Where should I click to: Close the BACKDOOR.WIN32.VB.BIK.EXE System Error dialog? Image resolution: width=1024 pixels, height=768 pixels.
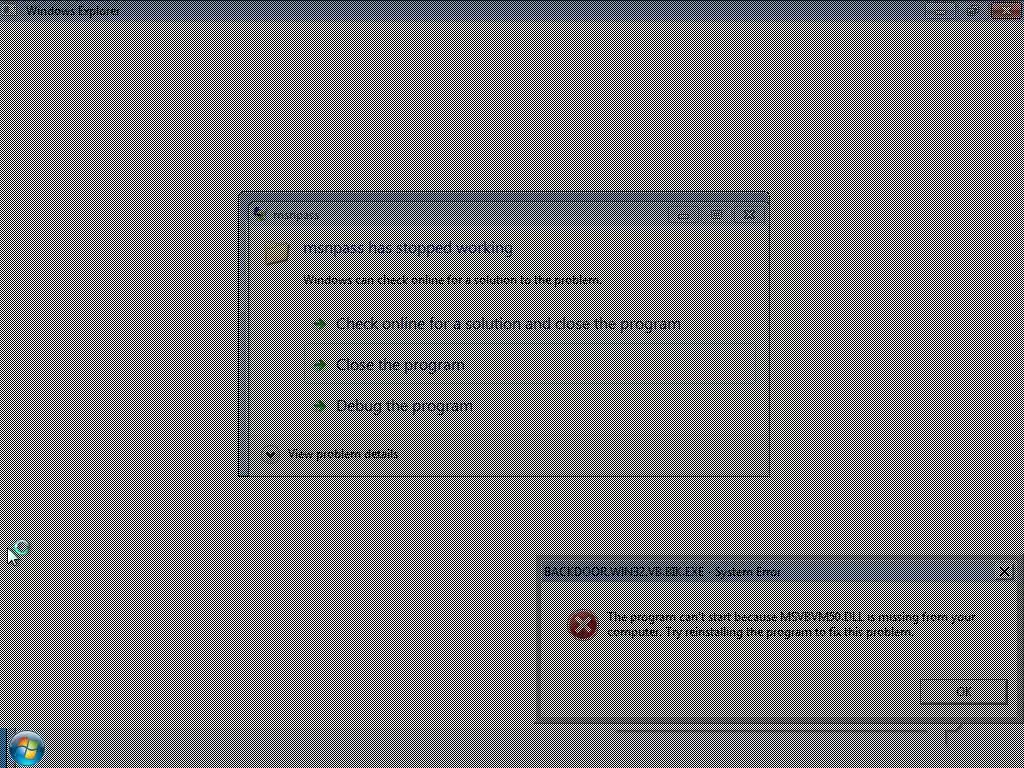pos(1005,571)
